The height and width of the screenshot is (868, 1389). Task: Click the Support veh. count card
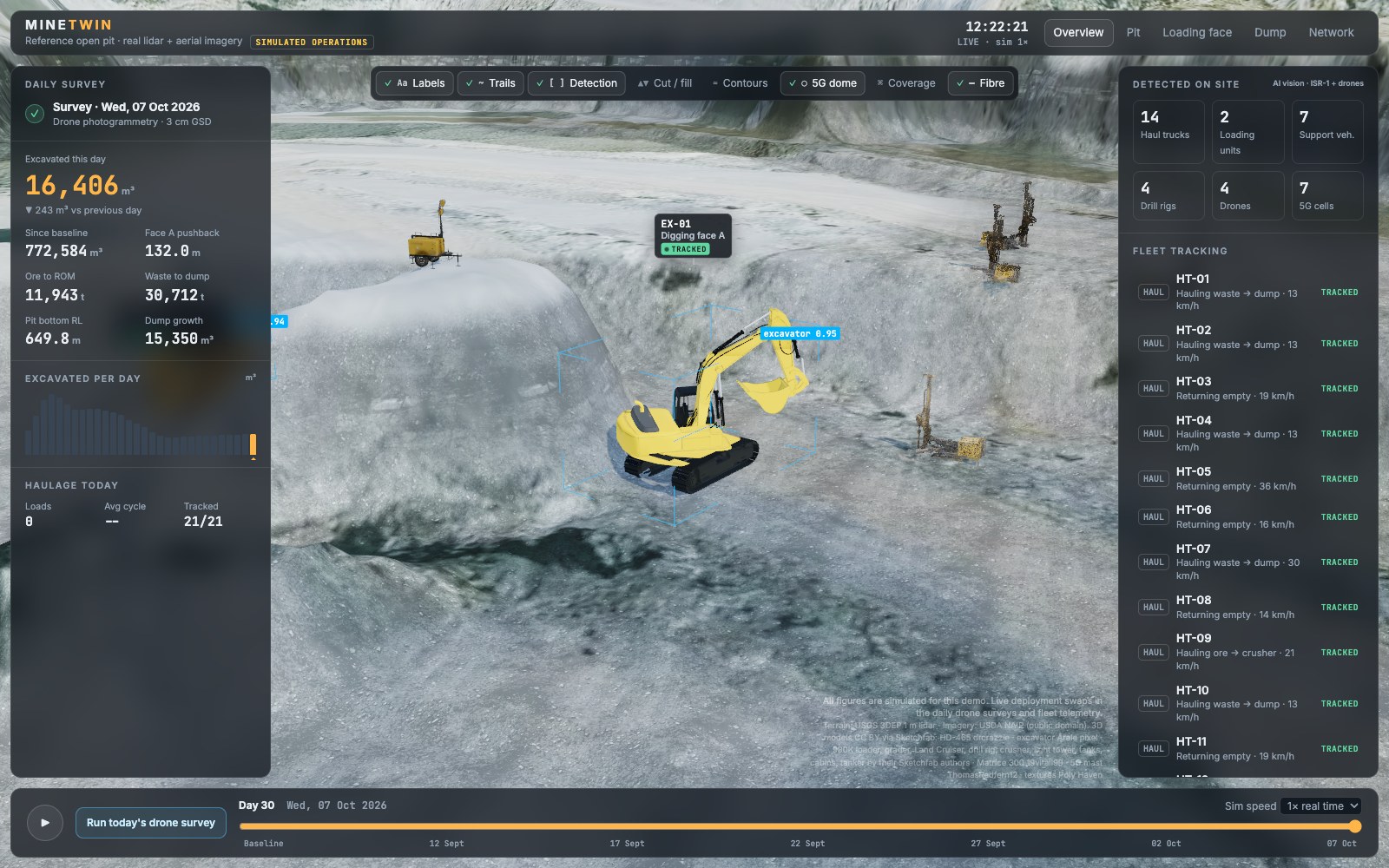point(1327,132)
